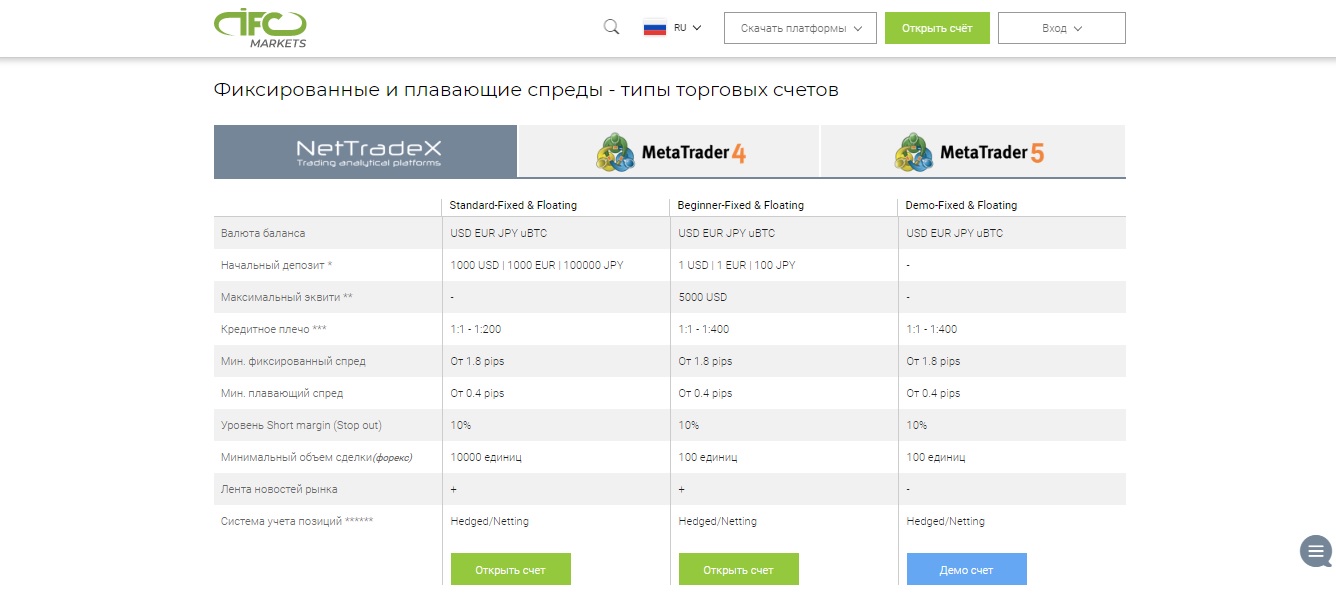1336x594 pixels.
Task: Open the Скачать платформы dropdown
Action: coord(798,27)
